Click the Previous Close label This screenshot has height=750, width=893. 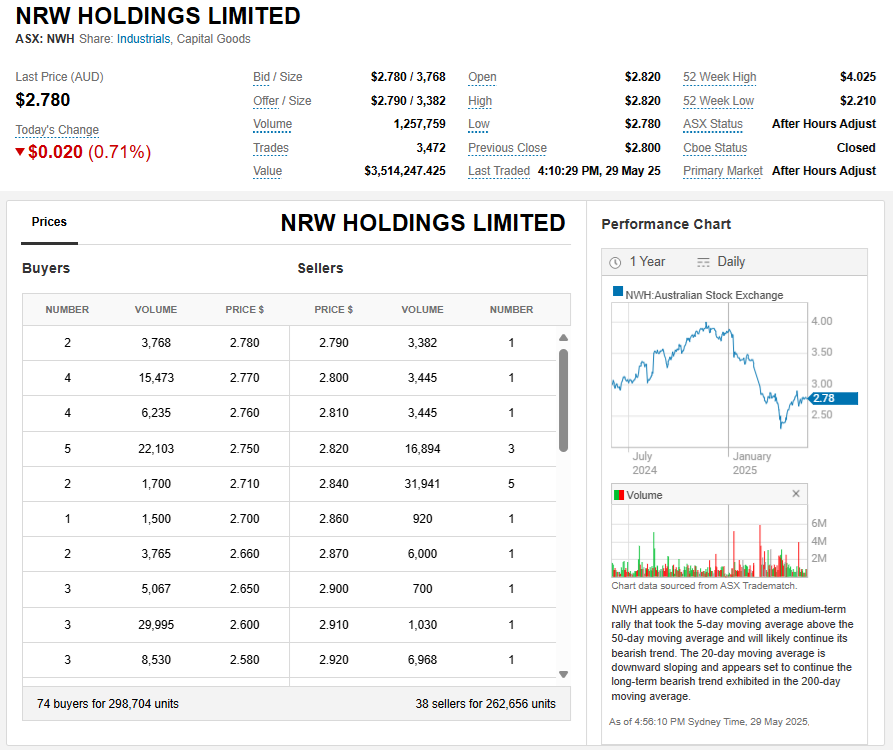tap(507, 148)
